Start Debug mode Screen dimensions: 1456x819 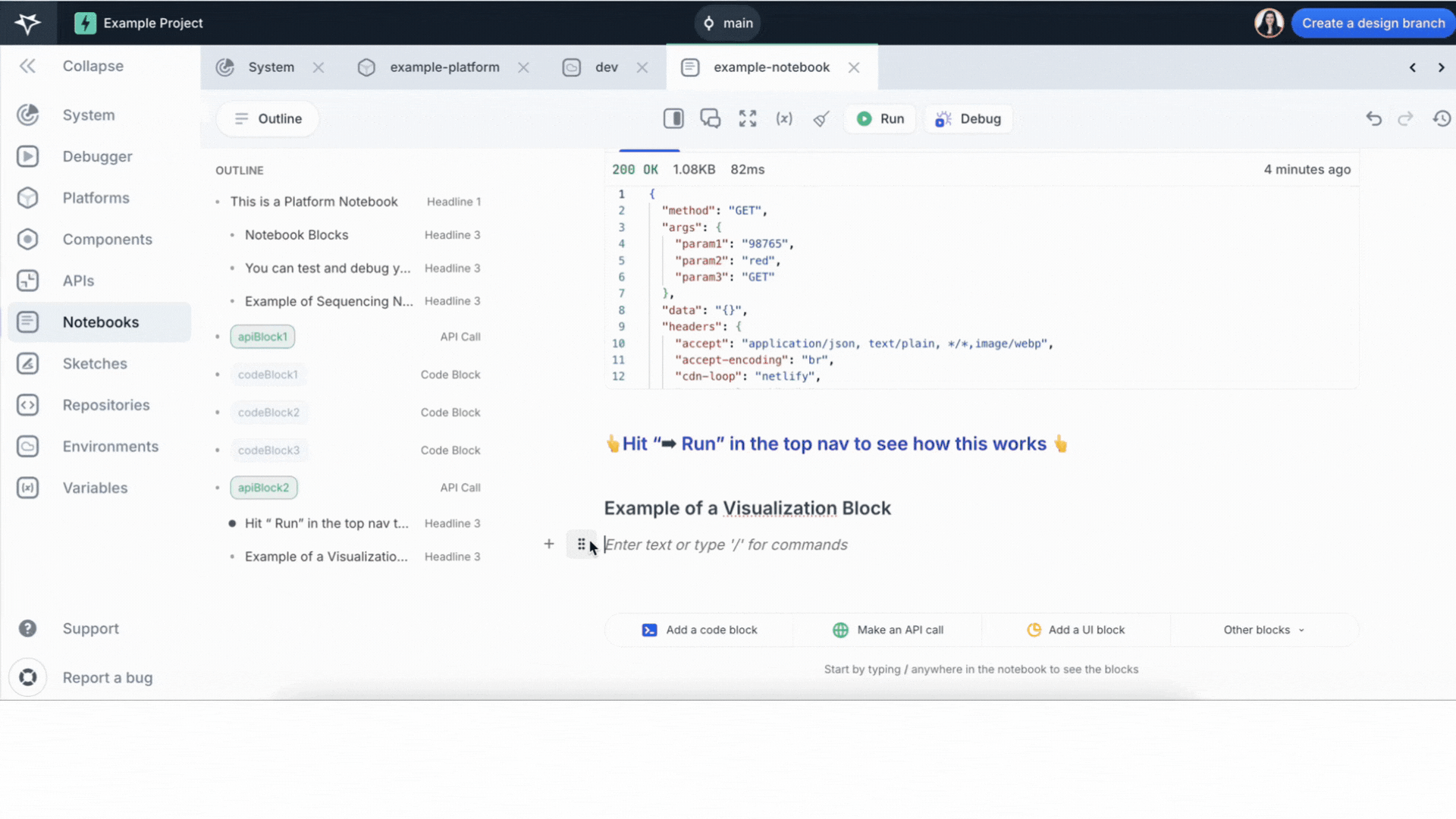[968, 119]
